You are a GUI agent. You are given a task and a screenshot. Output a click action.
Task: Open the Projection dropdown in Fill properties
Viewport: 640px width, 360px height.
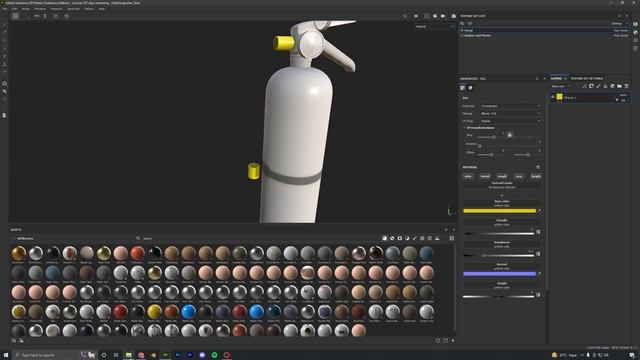[x=510, y=106]
